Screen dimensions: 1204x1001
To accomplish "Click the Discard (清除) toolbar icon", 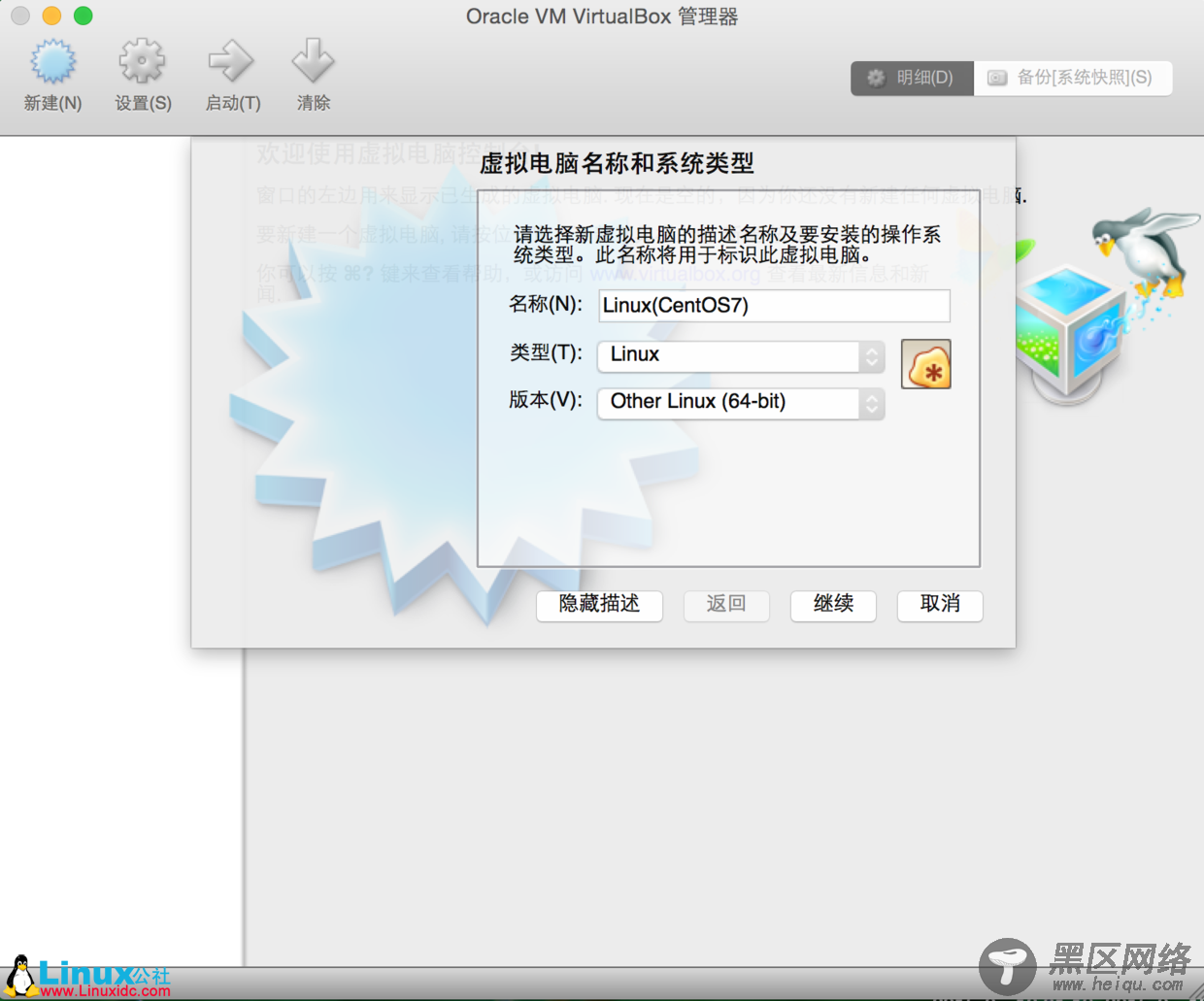I will (314, 62).
